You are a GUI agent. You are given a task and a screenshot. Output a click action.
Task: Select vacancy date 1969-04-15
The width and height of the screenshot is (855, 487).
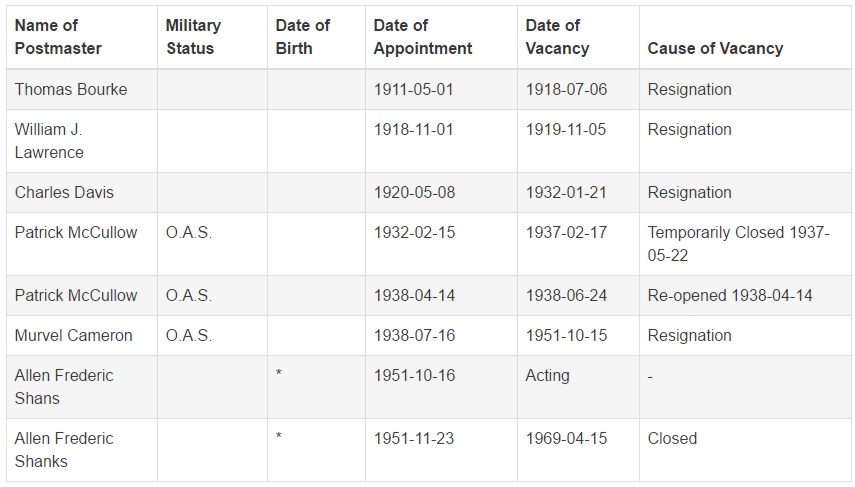coord(566,438)
